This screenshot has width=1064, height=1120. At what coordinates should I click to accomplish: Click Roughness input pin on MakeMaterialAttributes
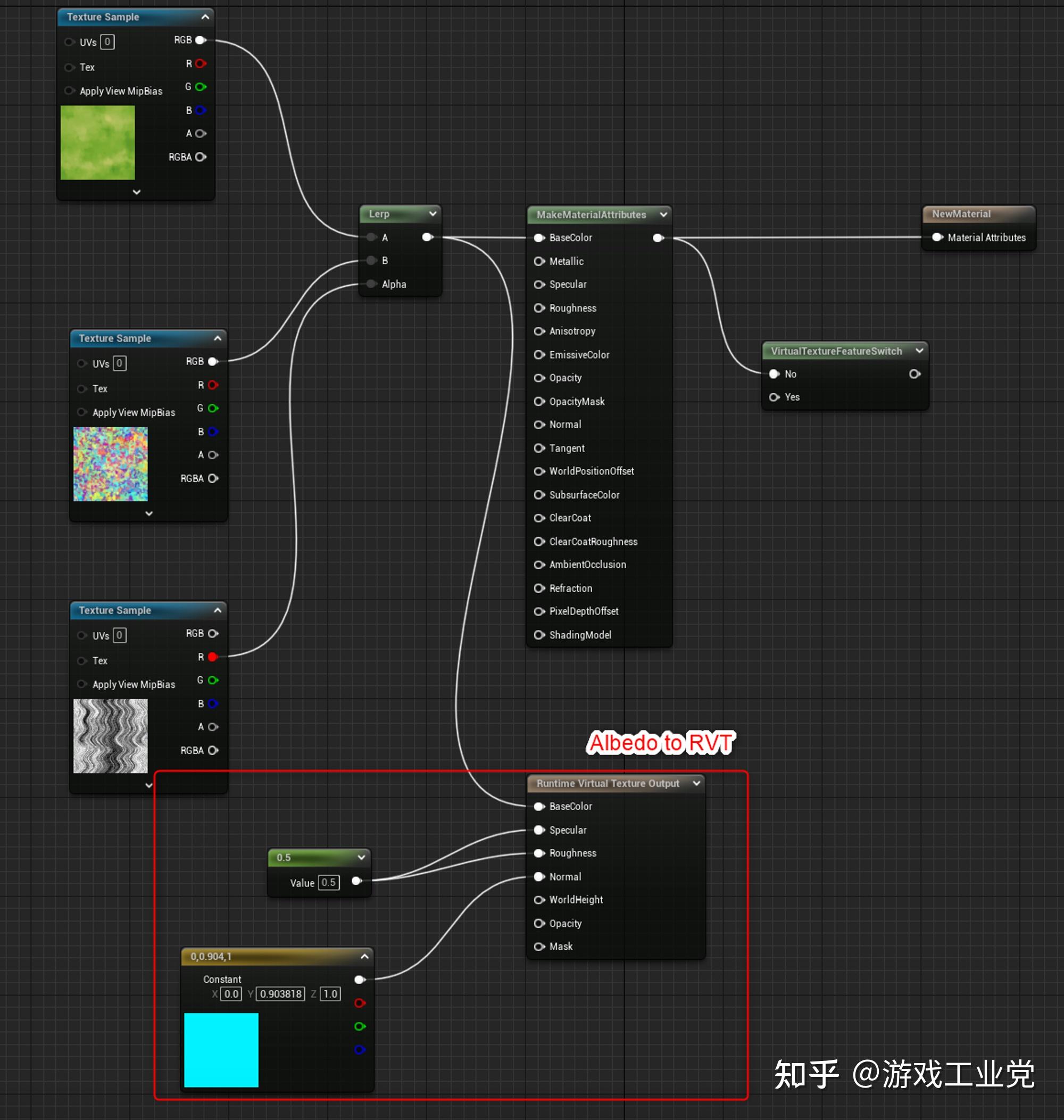(x=539, y=308)
